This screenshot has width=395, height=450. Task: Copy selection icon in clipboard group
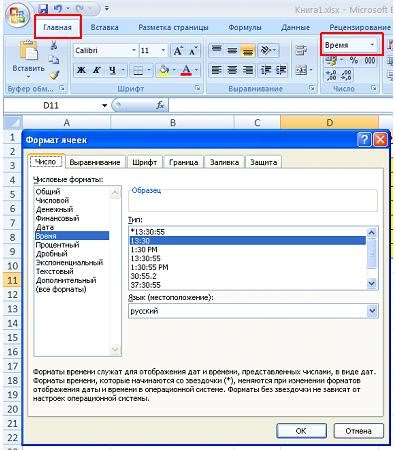[54, 60]
